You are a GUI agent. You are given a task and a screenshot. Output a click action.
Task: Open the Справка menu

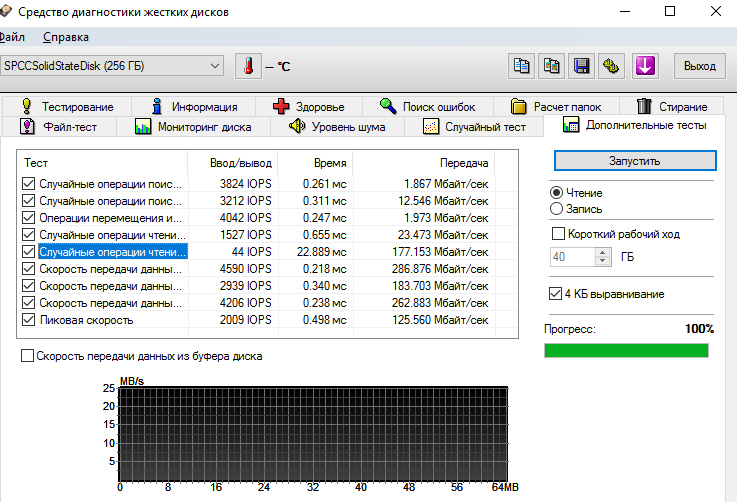pos(65,37)
